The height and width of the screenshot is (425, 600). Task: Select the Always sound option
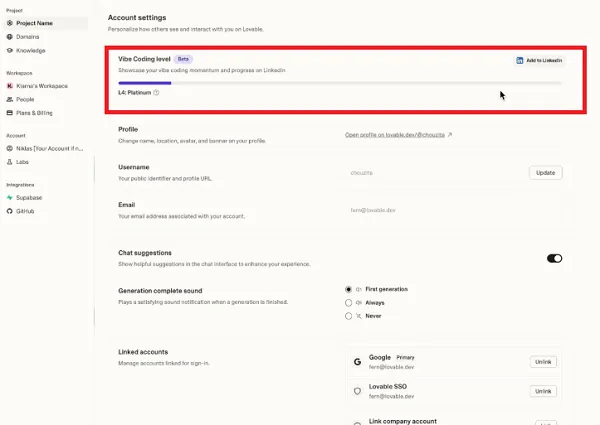click(348, 302)
